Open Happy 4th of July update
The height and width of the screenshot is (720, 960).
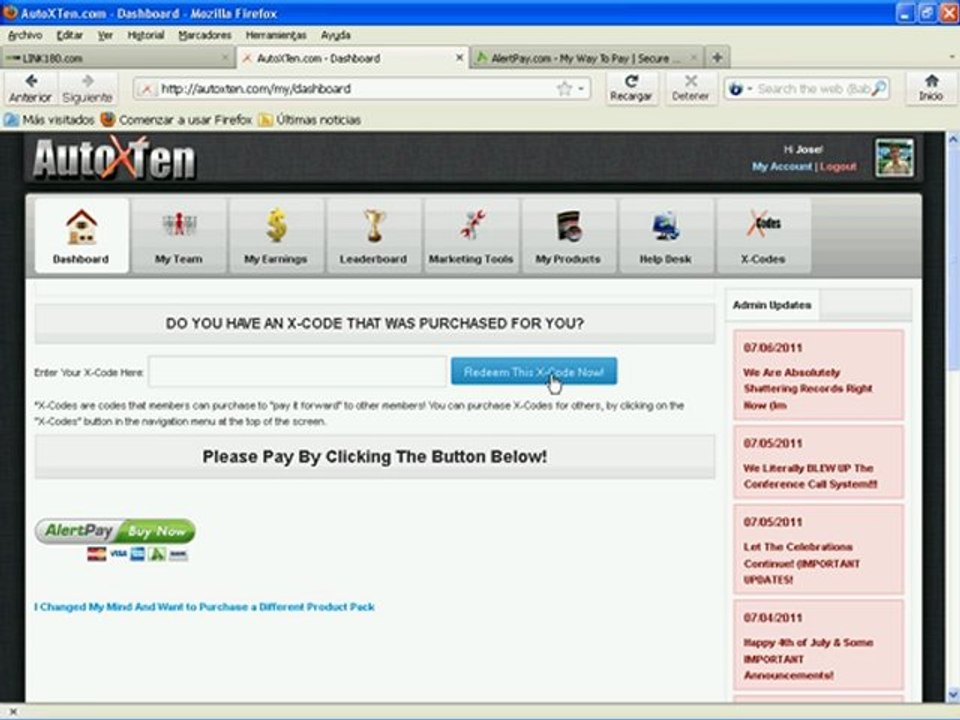(819, 645)
